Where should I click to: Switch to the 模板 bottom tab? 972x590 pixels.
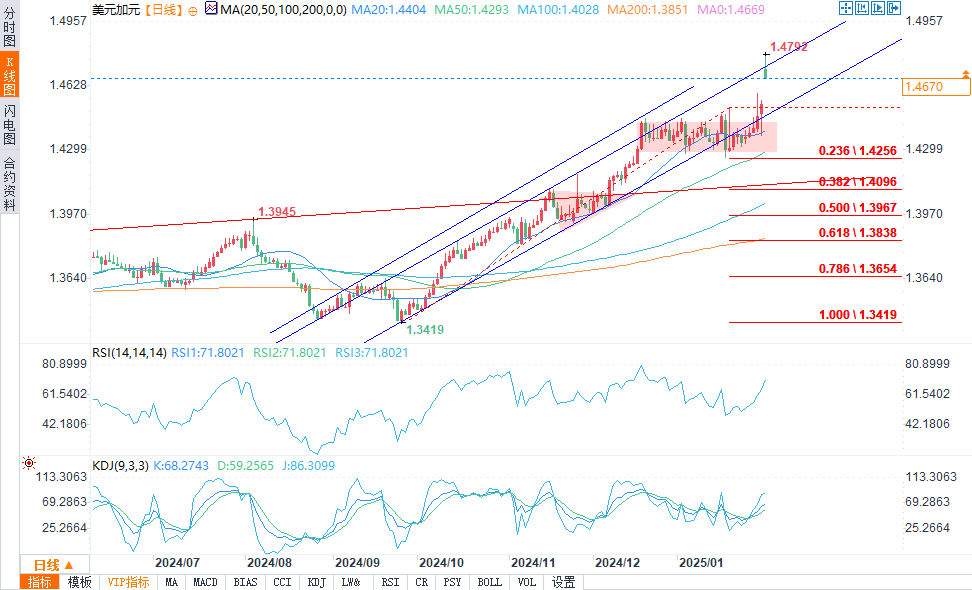pyautogui.click(x=79, y=582)
